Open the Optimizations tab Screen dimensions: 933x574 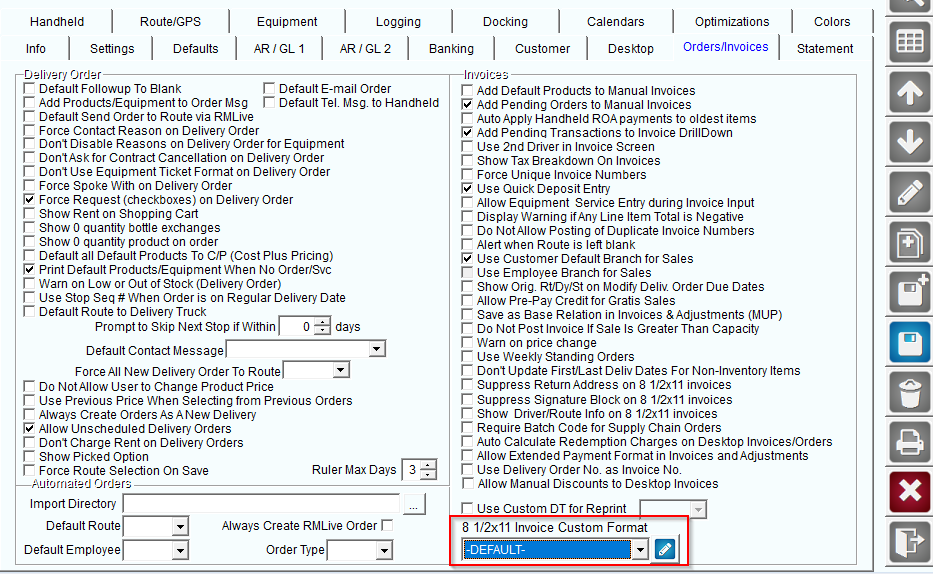click(x=732, y=22)
